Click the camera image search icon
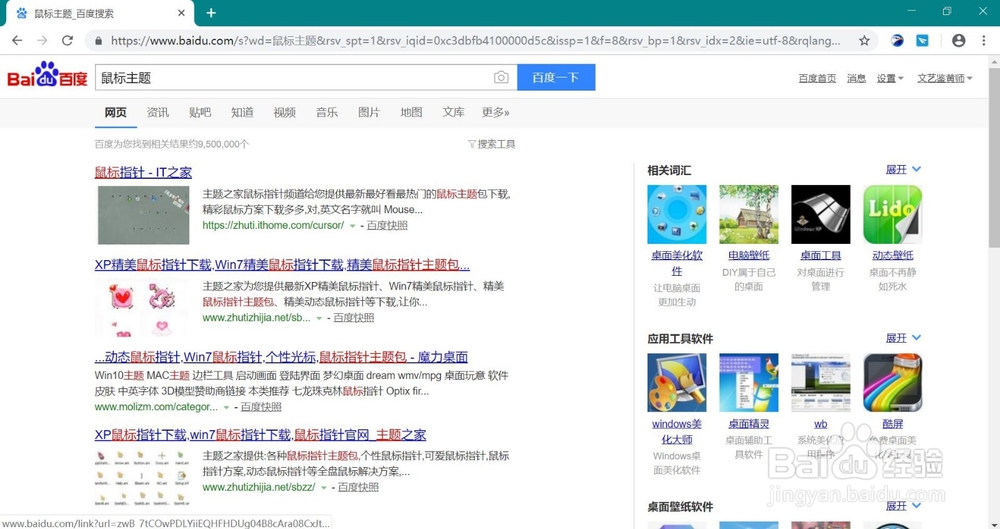This screenshot has width=1000, height=529. click(501, 77)
